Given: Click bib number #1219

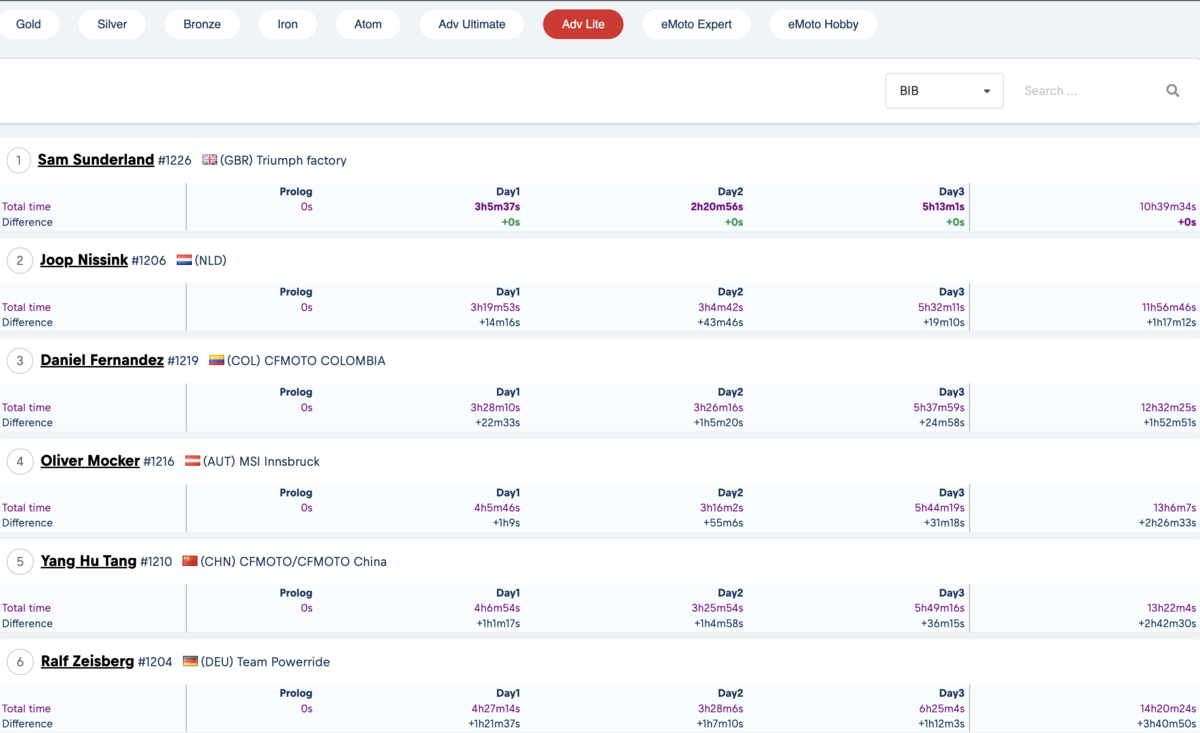Looking at the screenshot, I should [x=183, y=361].
